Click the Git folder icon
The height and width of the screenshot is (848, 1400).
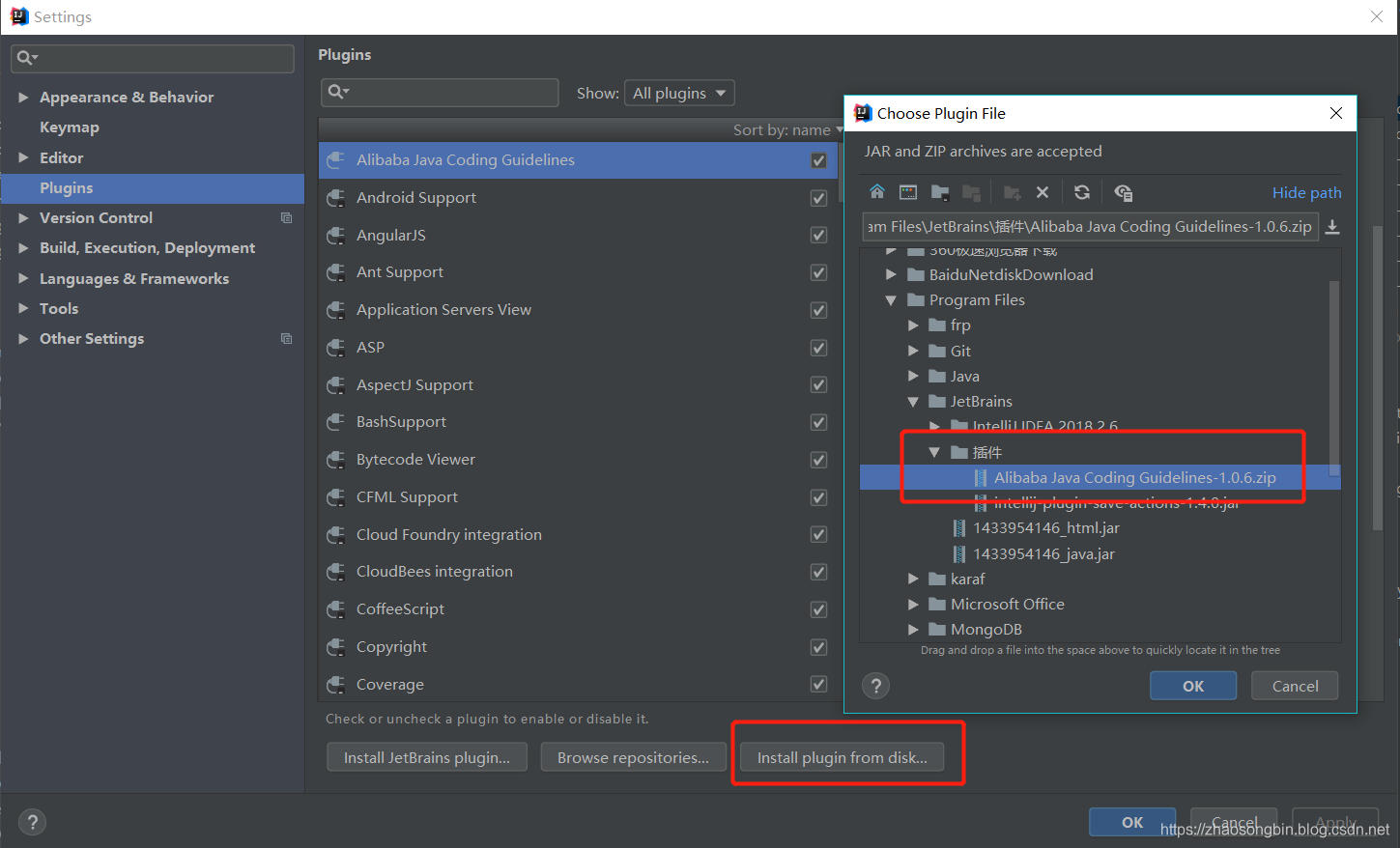pos(936,351)
